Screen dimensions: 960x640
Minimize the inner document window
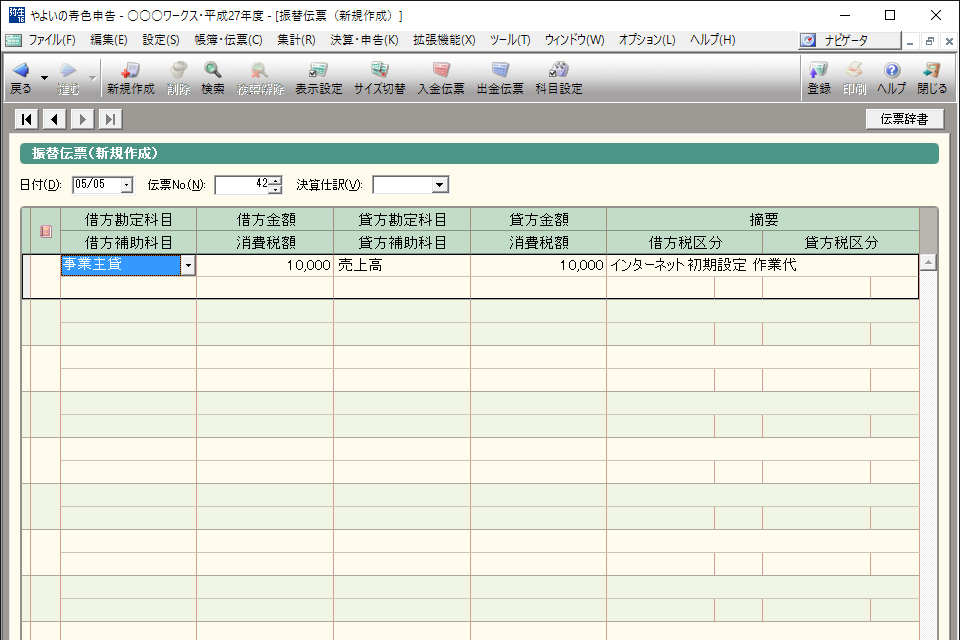coord(910,41)
